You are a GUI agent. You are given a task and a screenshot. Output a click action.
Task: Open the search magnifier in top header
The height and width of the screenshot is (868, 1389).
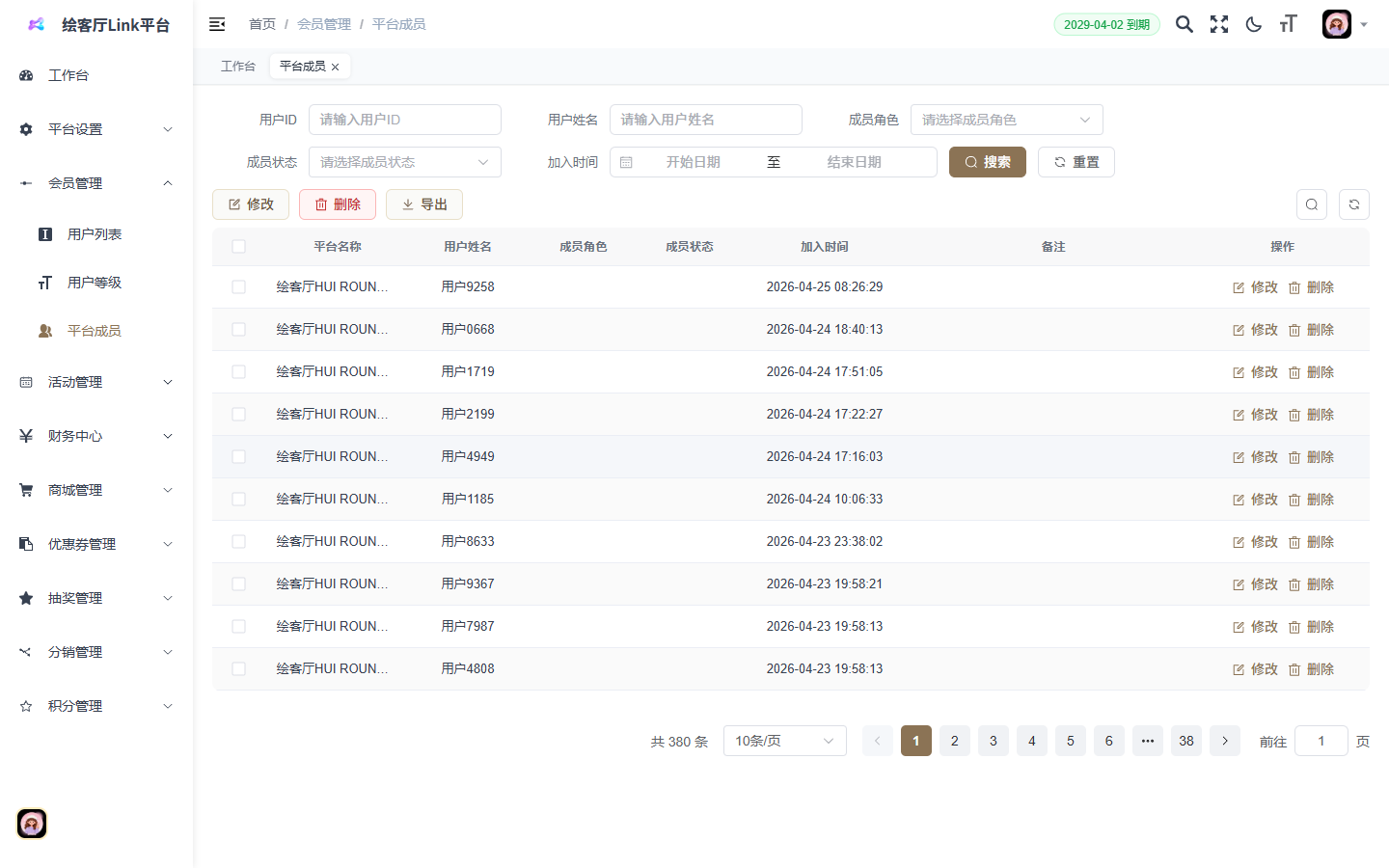(x=1185, y=24)
